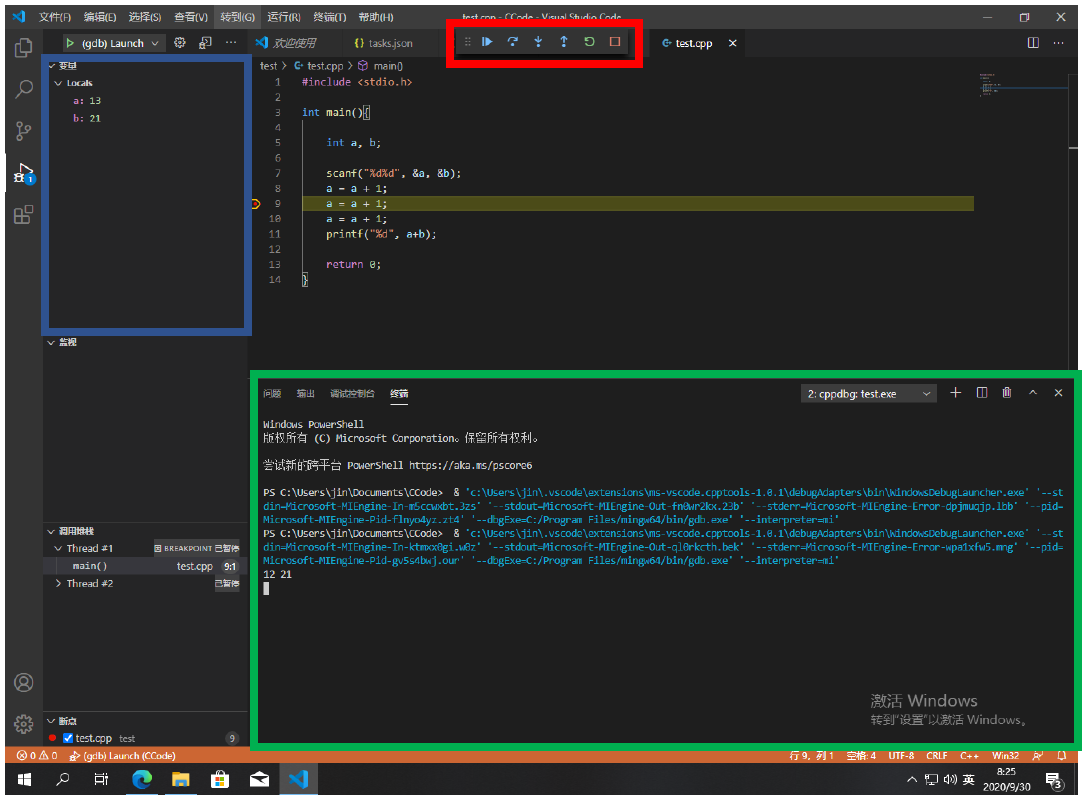Open the terminal selector cppdbg: test.exe
The width and height of the screenshot is (1089, 806).
coord(869,394)
